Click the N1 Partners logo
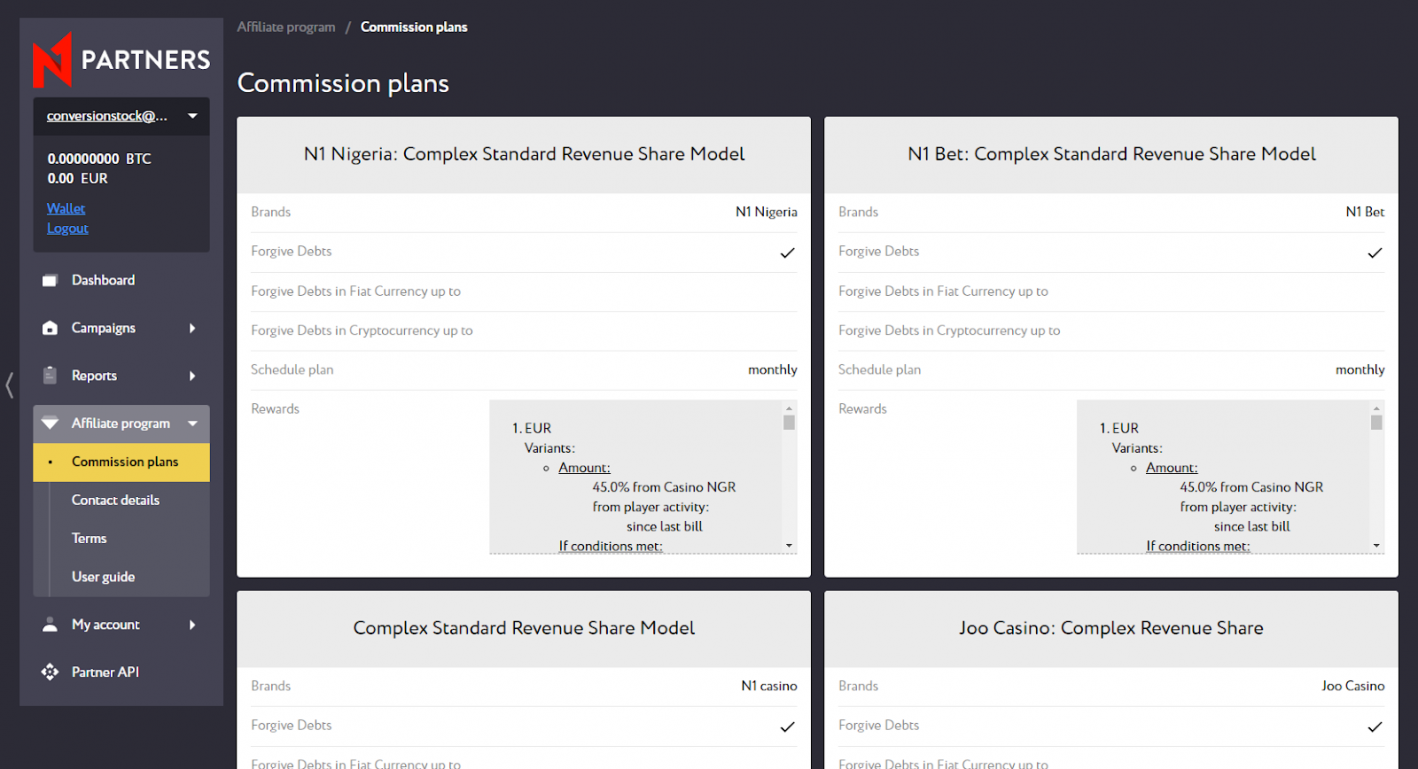Viewport: 1418px width, 769px height. [121, 59]
